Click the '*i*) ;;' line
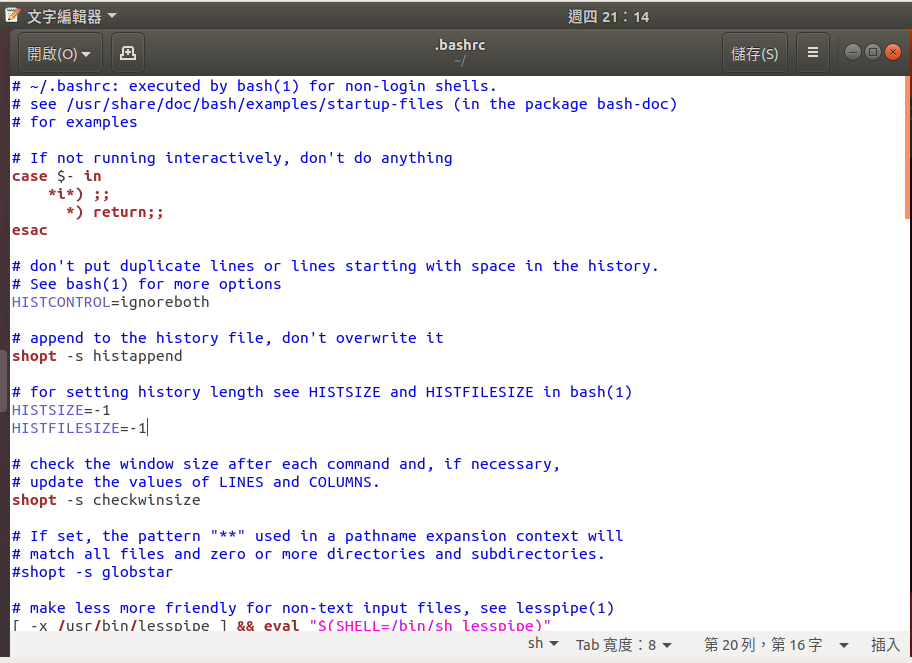This screenshot has width=912, height=663. [79, 194]
